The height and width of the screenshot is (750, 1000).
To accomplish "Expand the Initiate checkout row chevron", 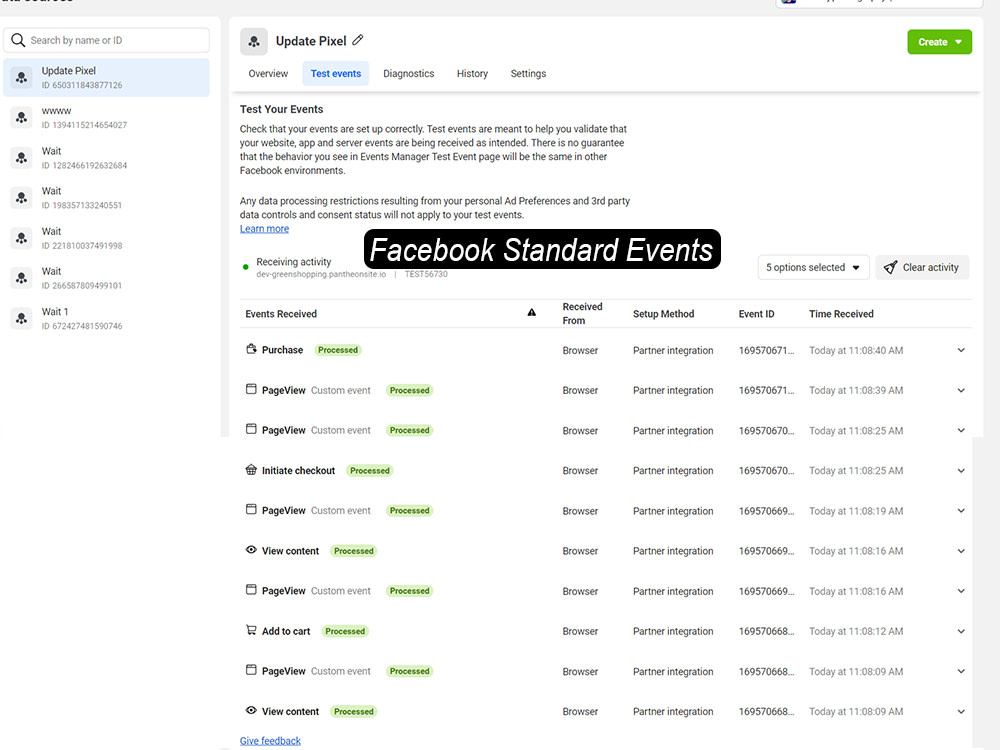I will (961, 471).
